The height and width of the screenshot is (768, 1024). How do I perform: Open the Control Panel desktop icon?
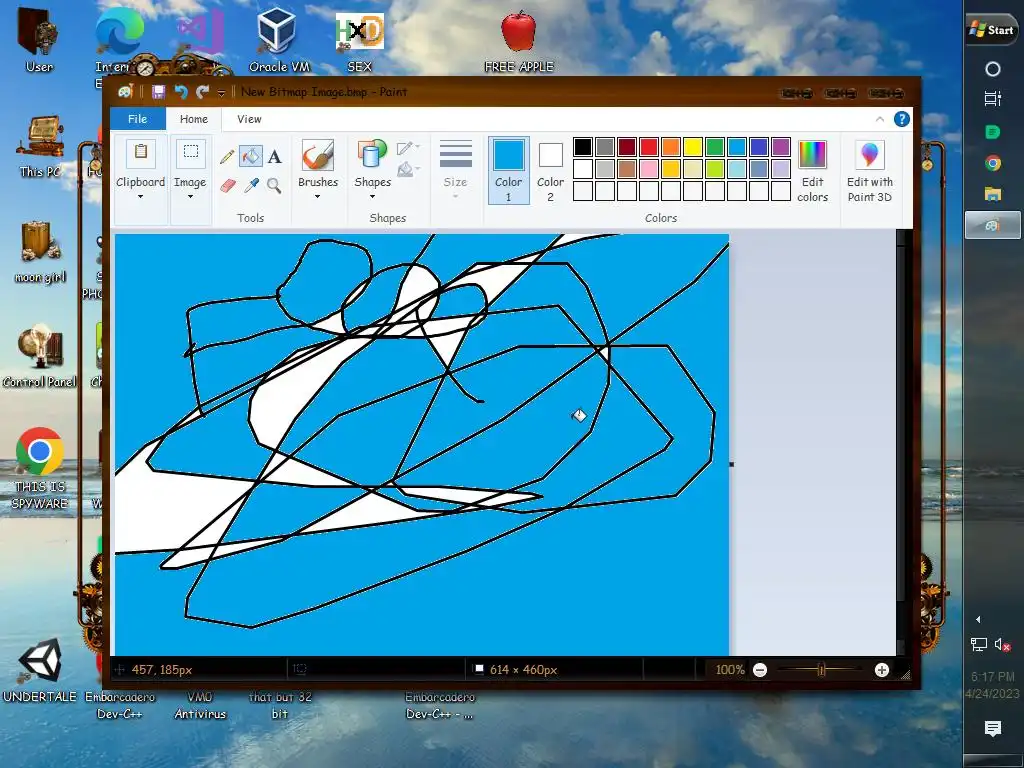(39, 356)
